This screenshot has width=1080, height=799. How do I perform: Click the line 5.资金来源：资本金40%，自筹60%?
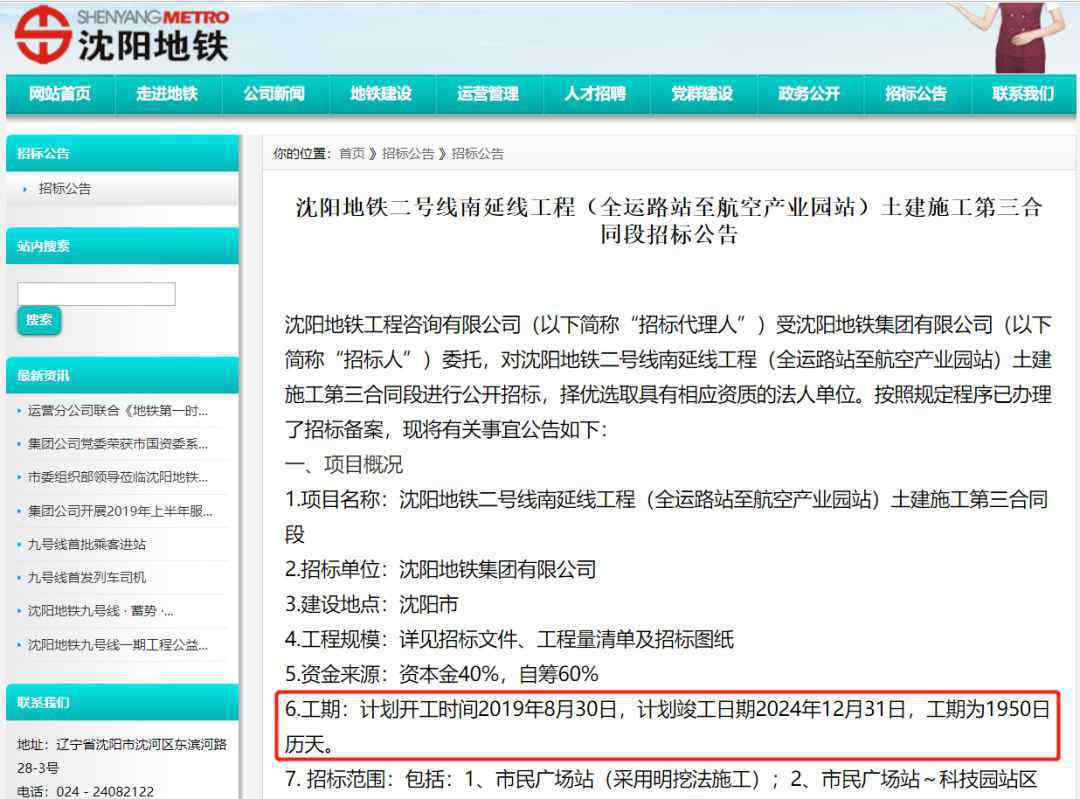[442, 674]
